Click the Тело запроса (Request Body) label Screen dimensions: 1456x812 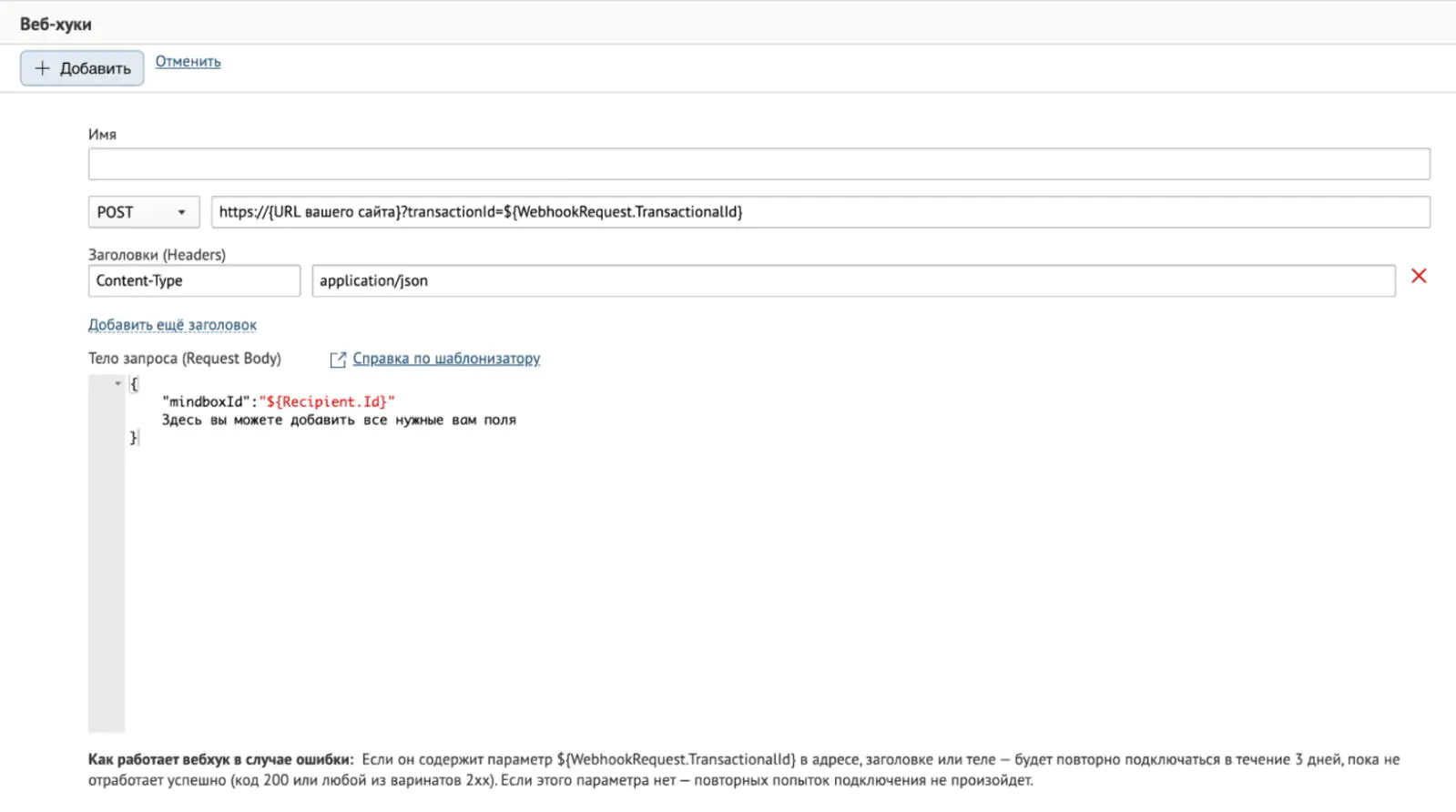point(185,359)
